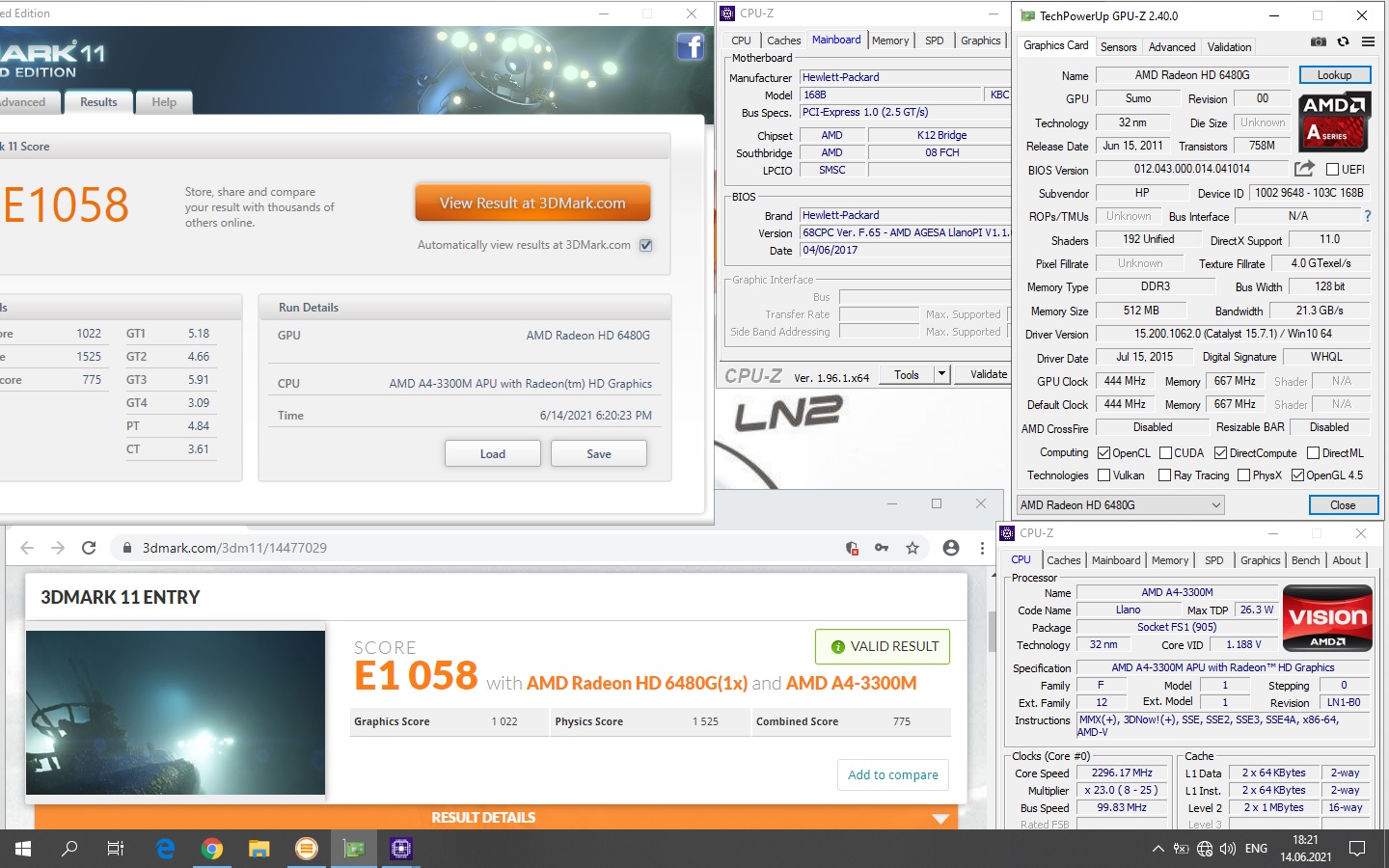The width and height of the screenshot is (1389, 868).
Task: Click PhysX checkbox in GPU-Z
Action: 1243,475
